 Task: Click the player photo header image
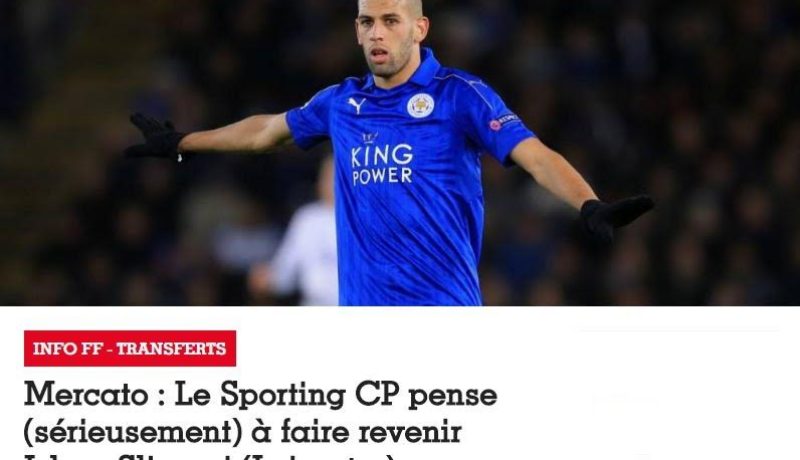click(x=400, y=152)
